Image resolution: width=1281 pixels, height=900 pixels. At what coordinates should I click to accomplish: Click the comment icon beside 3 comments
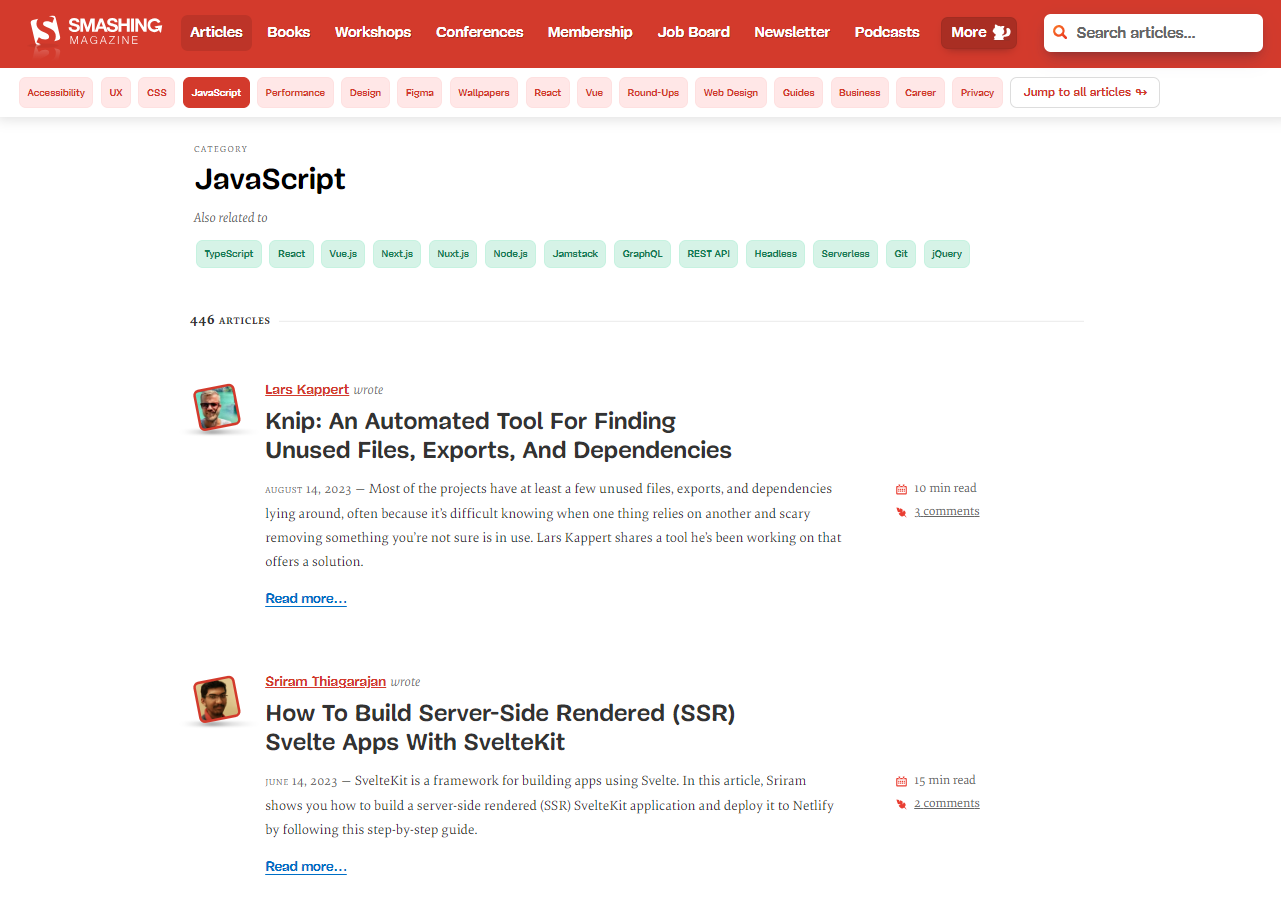click(901, 512)
